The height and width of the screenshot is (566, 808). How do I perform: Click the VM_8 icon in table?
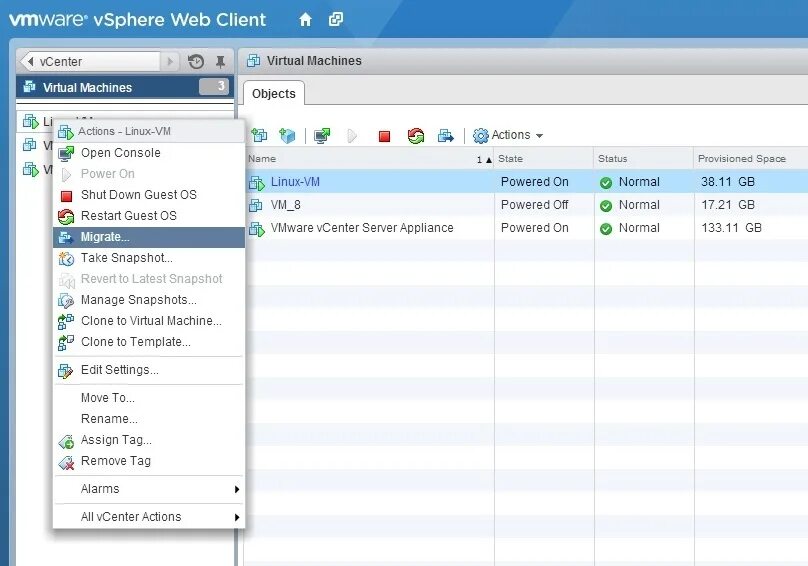(x=256, y=206)
